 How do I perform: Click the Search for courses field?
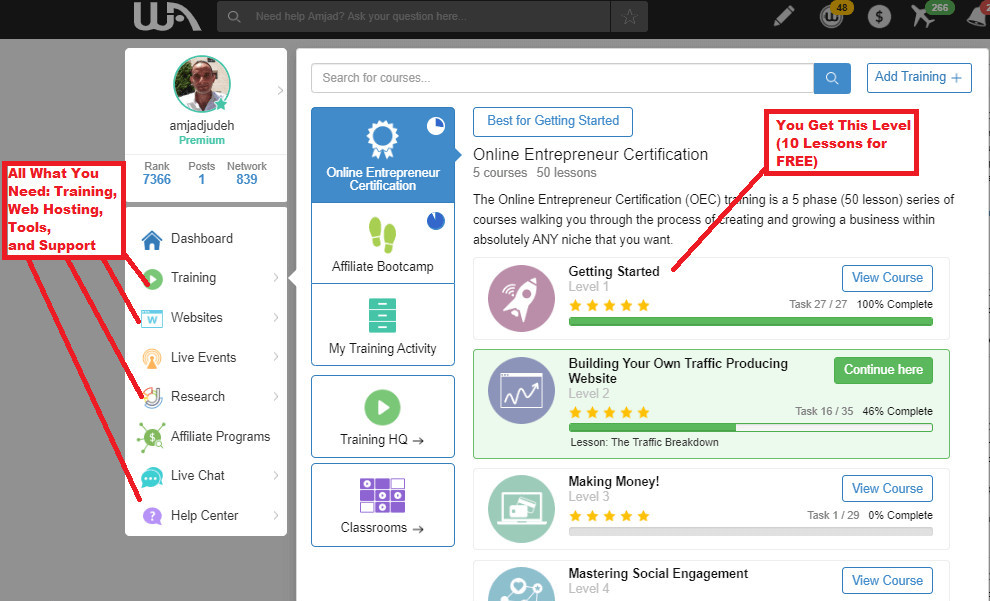pyautogui.click(x=562, y=78)
